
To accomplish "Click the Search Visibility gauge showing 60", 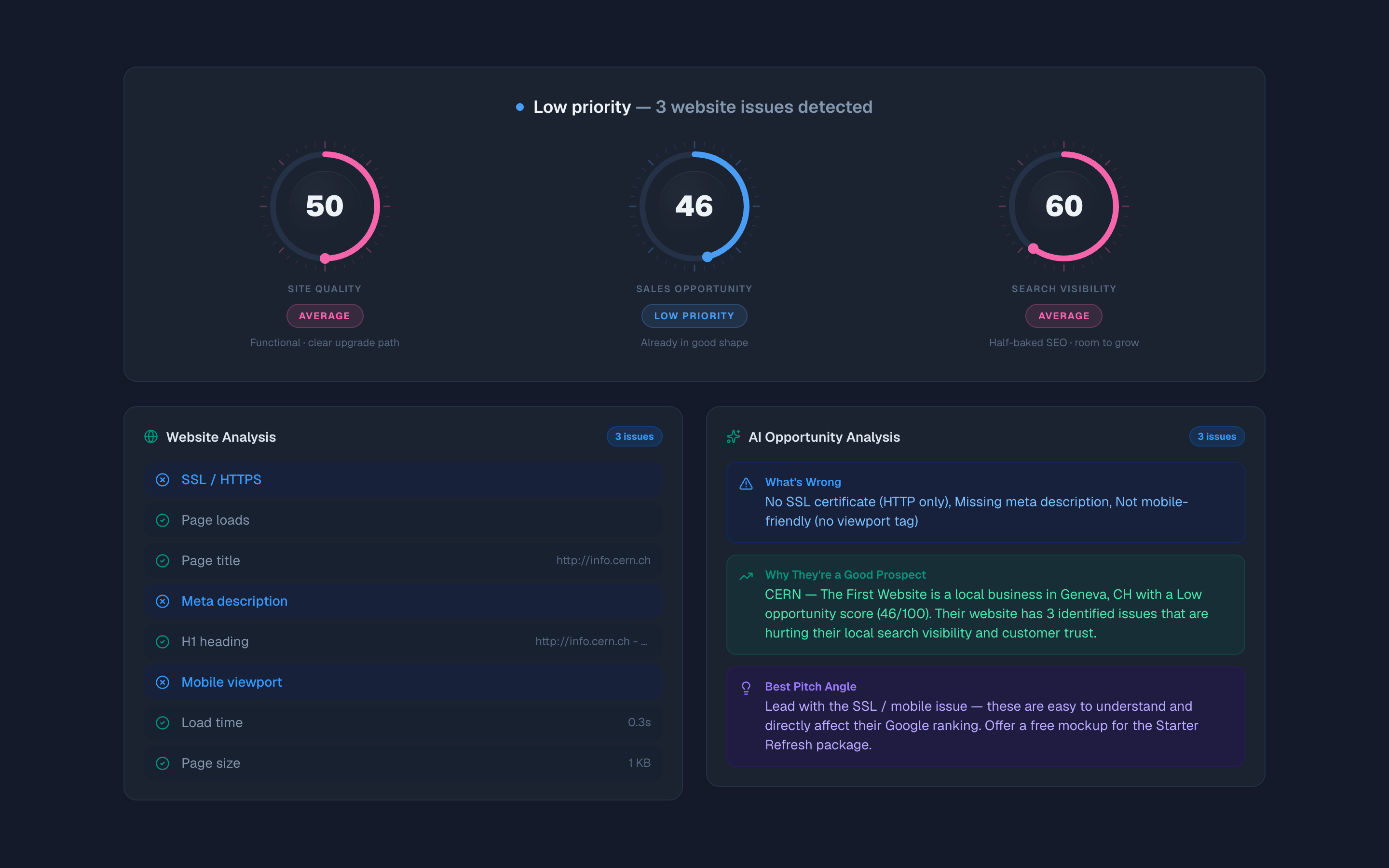I will (1064, 206).
